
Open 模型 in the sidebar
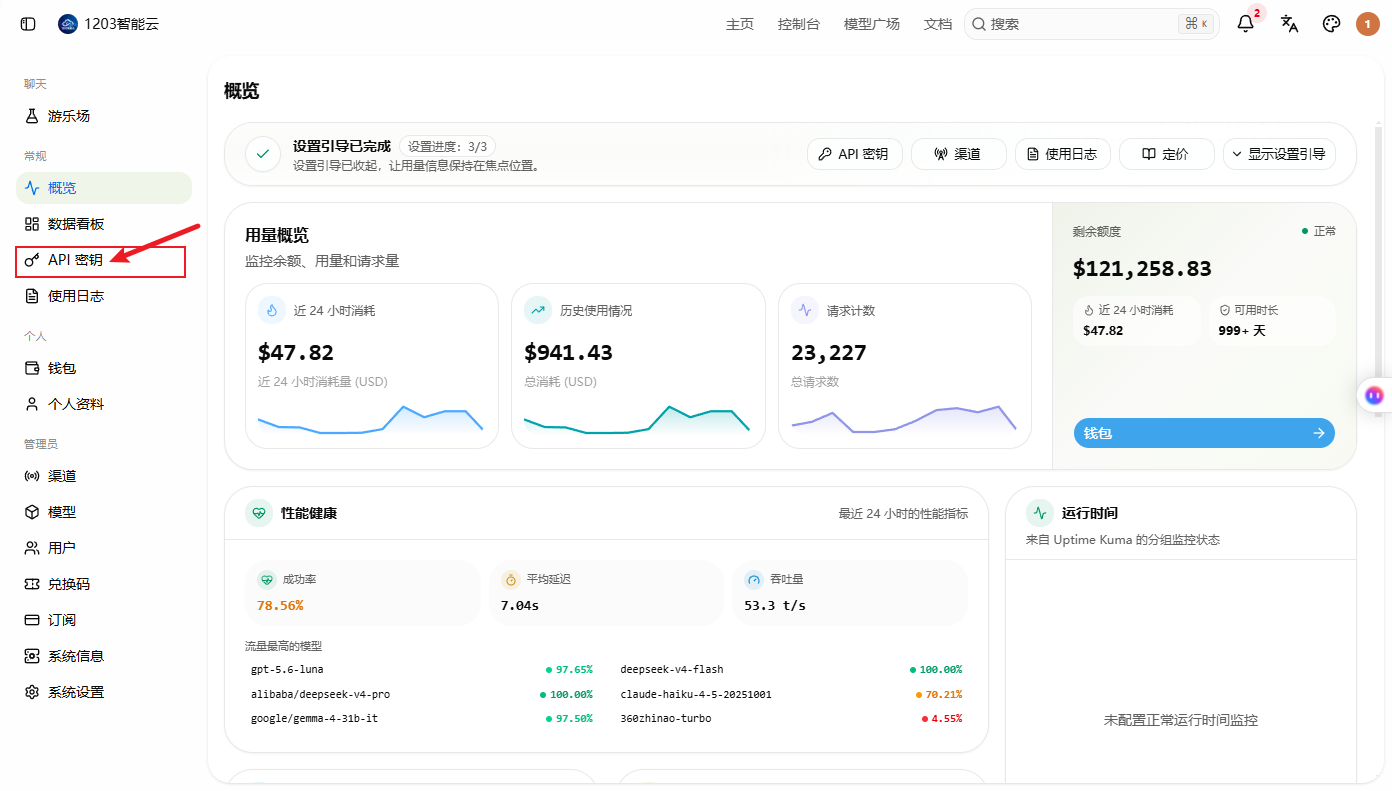click(x=104, y=512)
